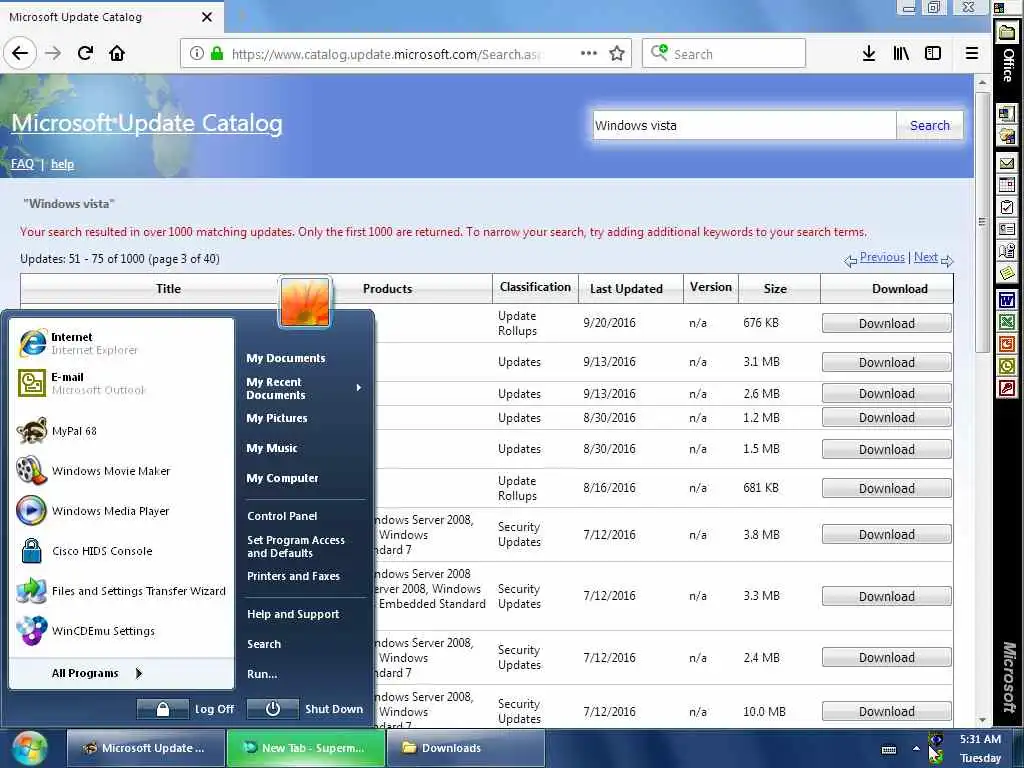Open the browser downloads arrow icon
This screenshot has height=768, width=1024.
coord(869,54)
